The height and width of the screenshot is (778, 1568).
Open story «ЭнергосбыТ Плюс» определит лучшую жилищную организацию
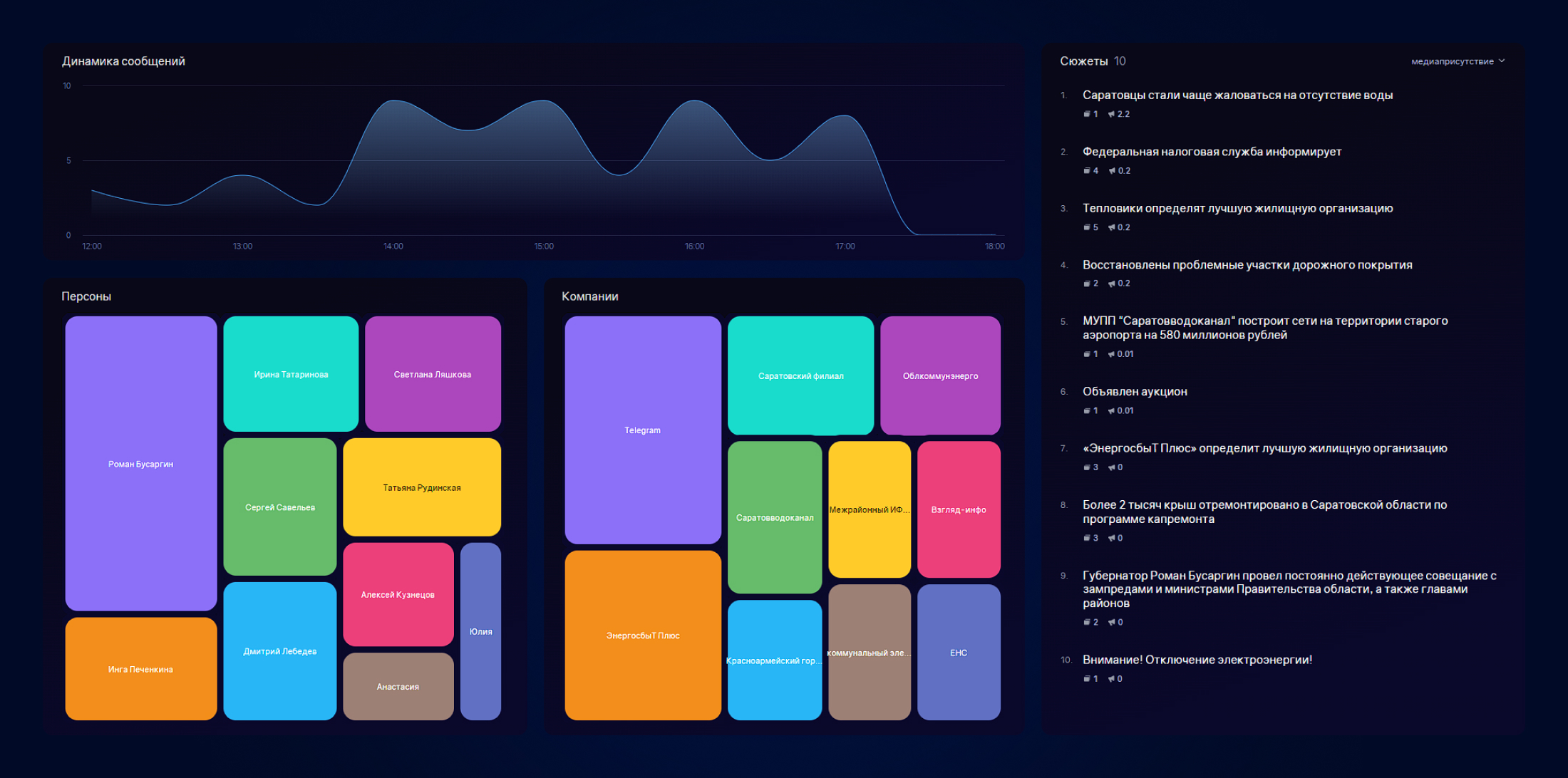[1265, 448]
